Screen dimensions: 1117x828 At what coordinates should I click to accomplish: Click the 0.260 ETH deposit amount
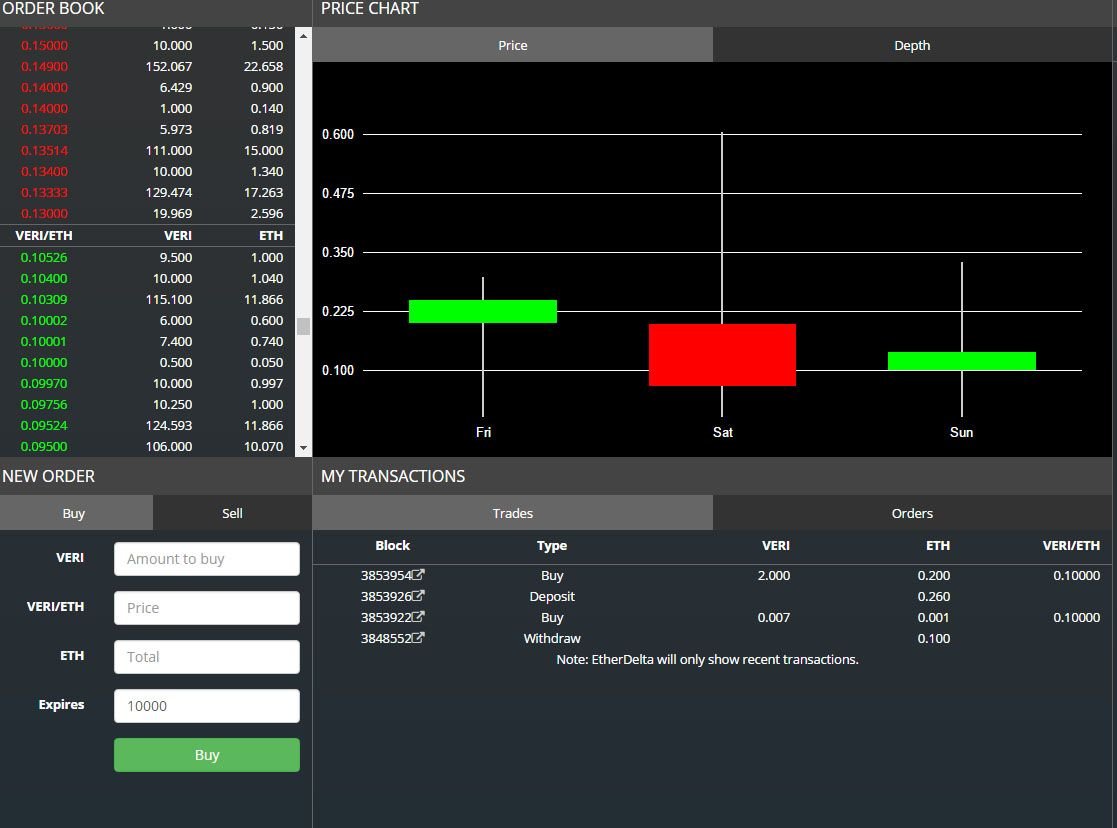pos(934,596)
